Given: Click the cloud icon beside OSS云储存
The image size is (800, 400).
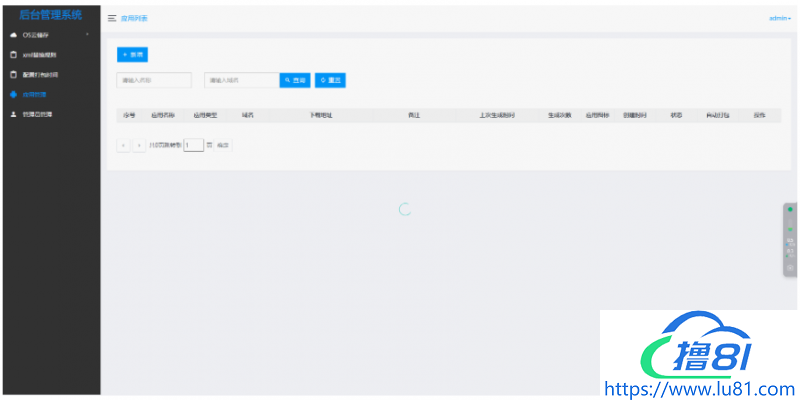Looking at the screenshot, I should coord(13,35).
